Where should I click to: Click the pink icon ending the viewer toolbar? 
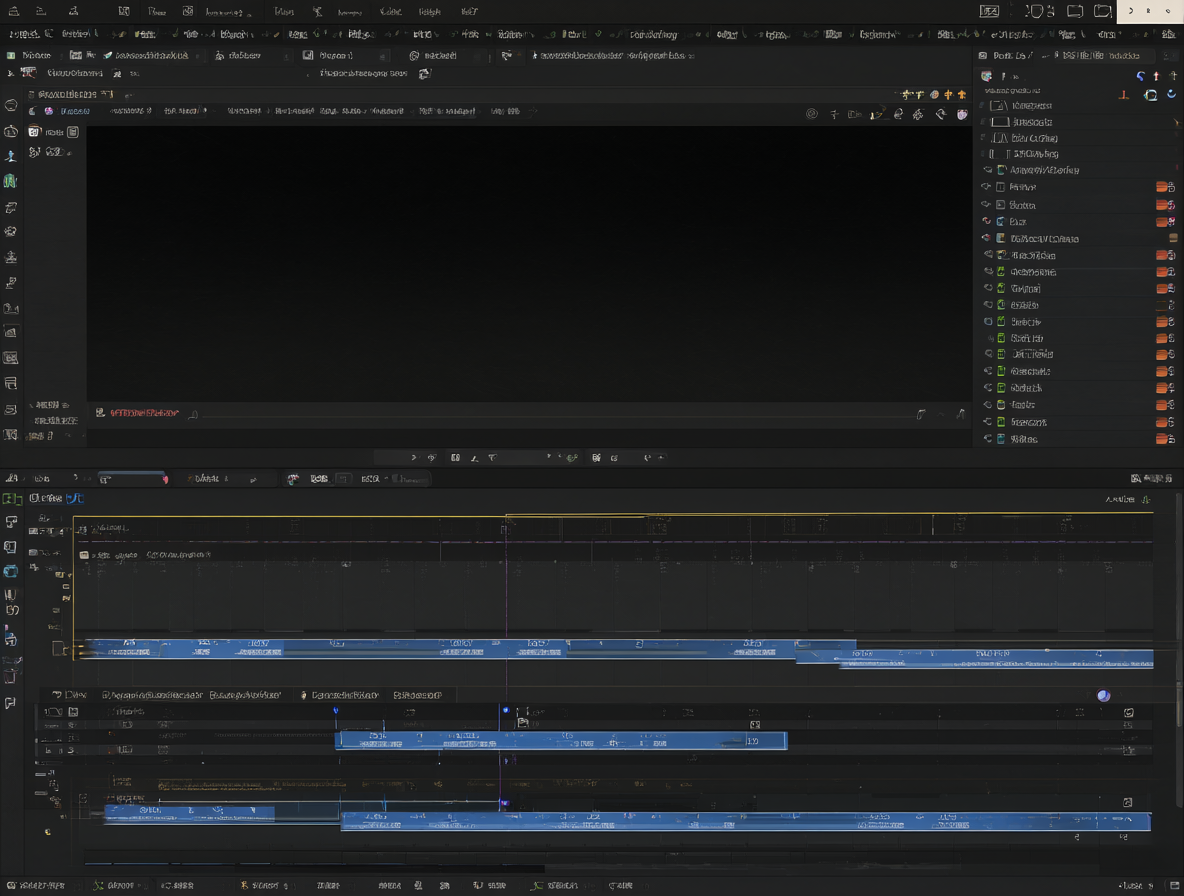(x=962, y=114)
